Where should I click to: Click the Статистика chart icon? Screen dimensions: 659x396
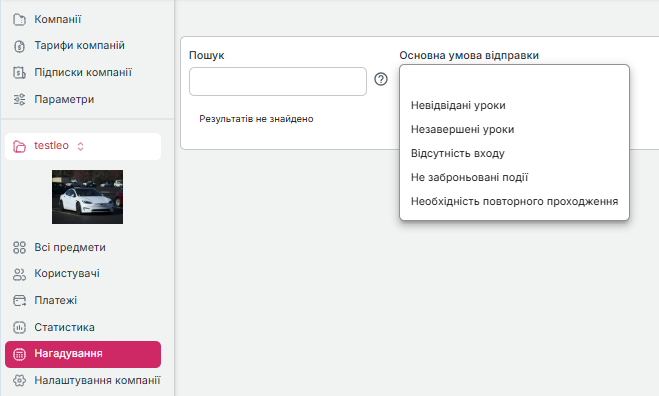click(19, 327)
